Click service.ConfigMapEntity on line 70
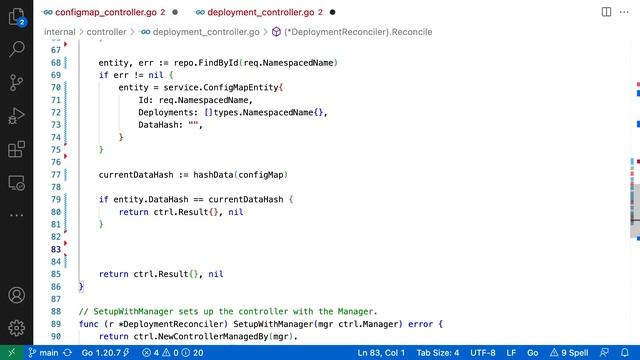640x360 pixels. 221,87
